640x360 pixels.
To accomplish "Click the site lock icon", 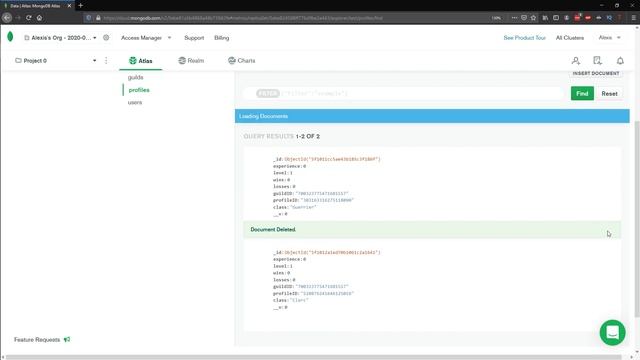I will click(98, 18).
